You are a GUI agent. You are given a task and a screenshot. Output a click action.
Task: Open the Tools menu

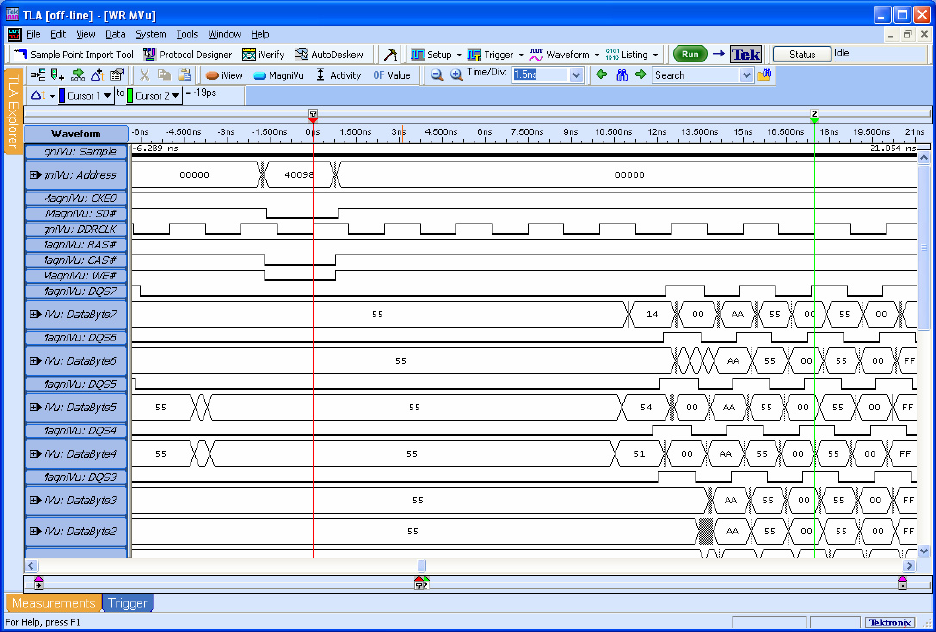[x=187, y=34]
